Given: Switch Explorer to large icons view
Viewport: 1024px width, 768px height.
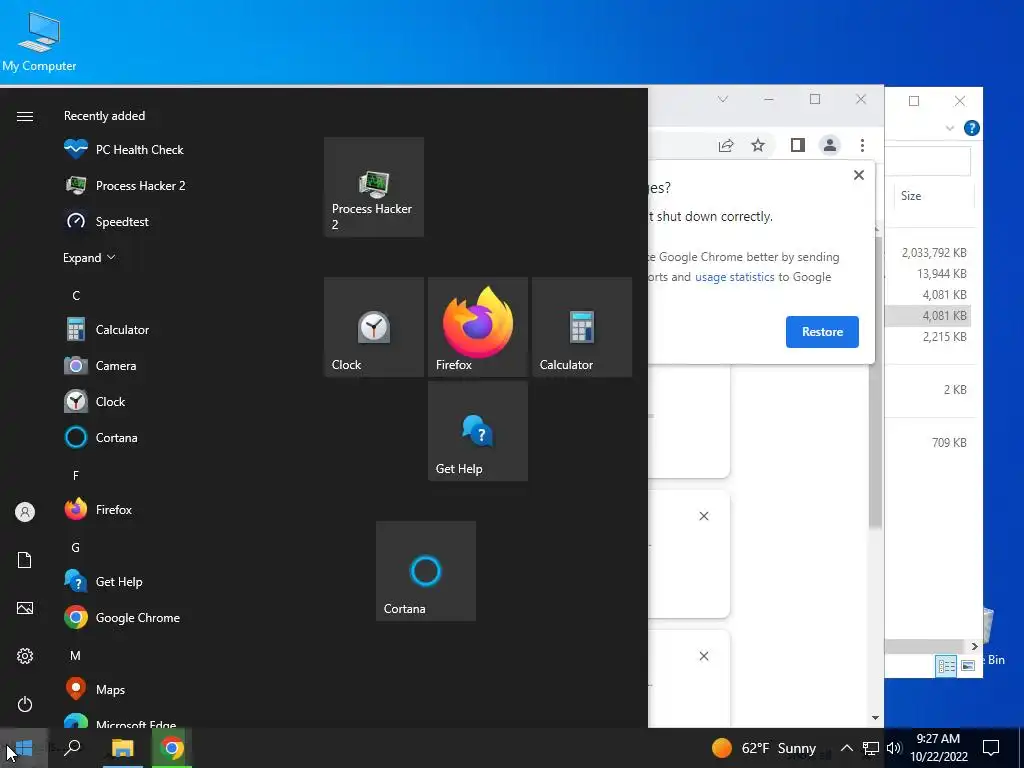Looking at the screenshot, I should (968, 665).
